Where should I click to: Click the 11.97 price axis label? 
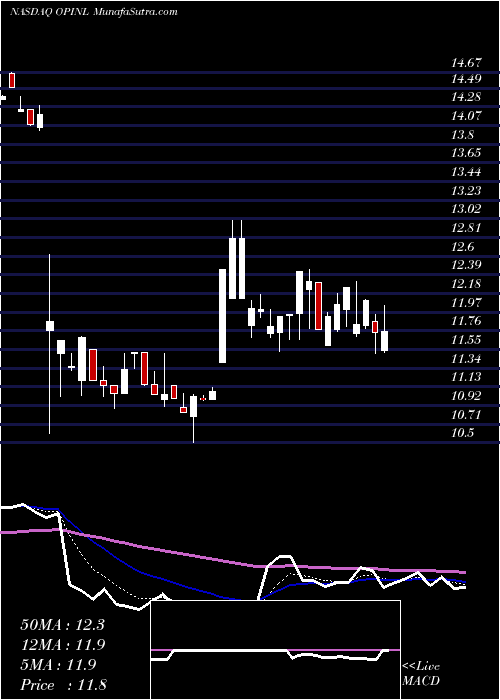pyautogui.click(x=467, y=303)
